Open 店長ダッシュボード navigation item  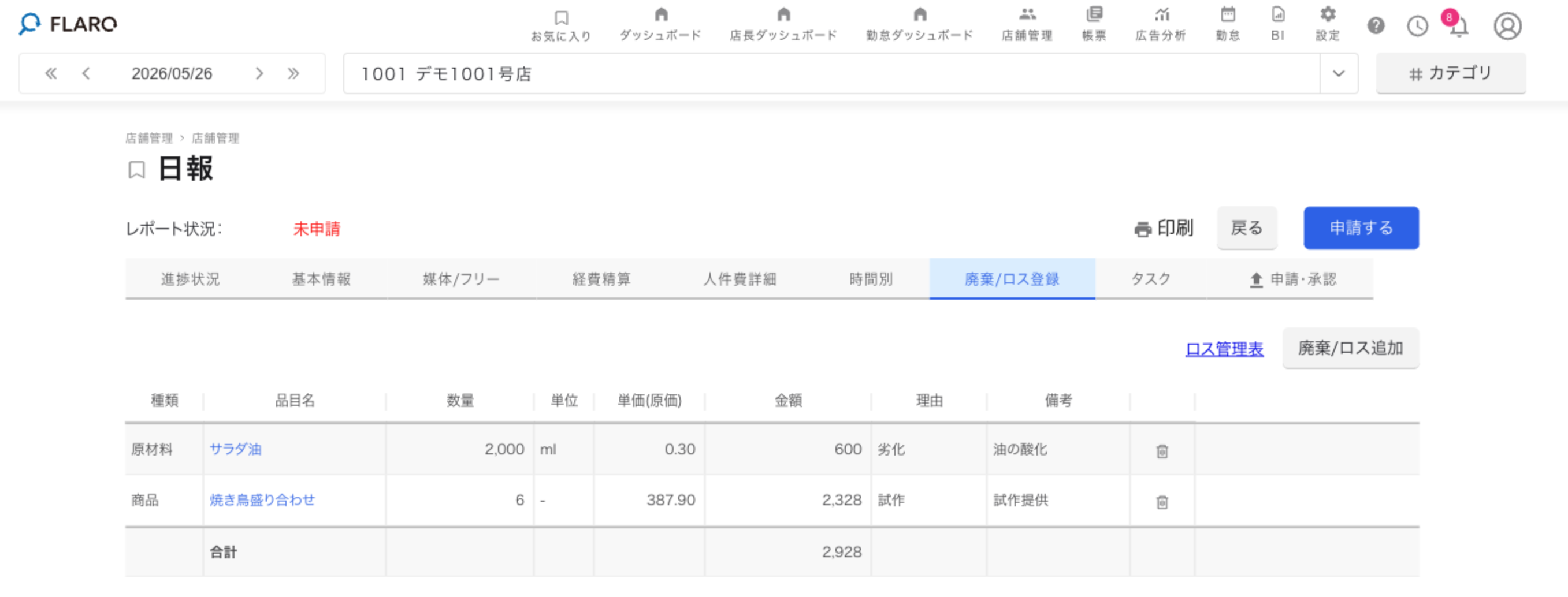(783, 24)
